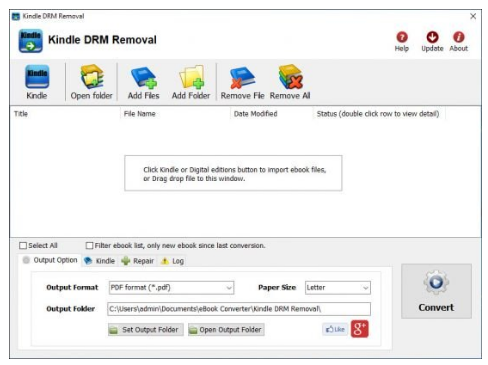Click the Google Plus share icon
Viewport: 488px width, 365px height.
pyautogui.click(x=360, y=329)
